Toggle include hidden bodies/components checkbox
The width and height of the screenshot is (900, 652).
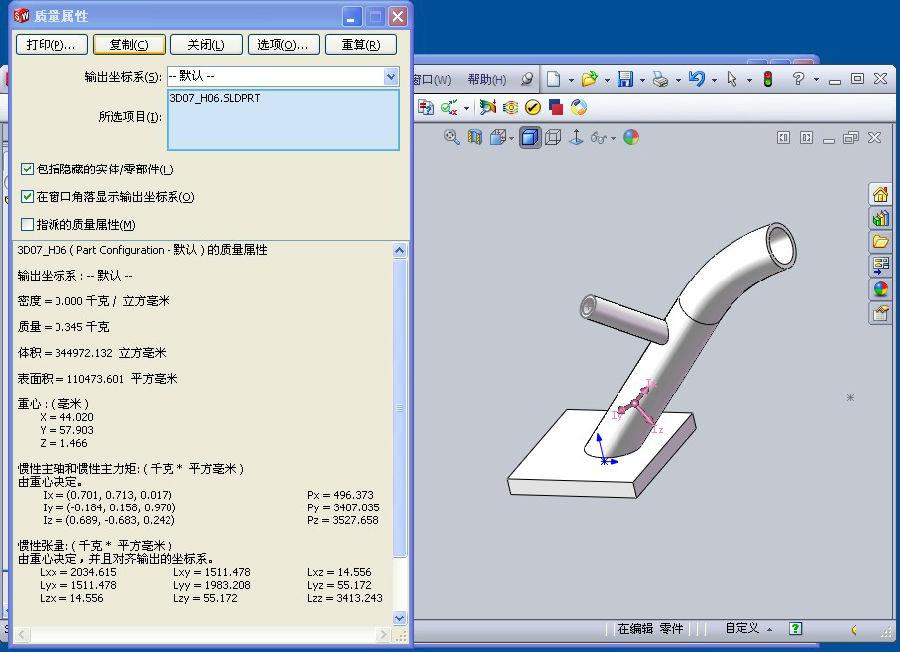tap(28, 170)
